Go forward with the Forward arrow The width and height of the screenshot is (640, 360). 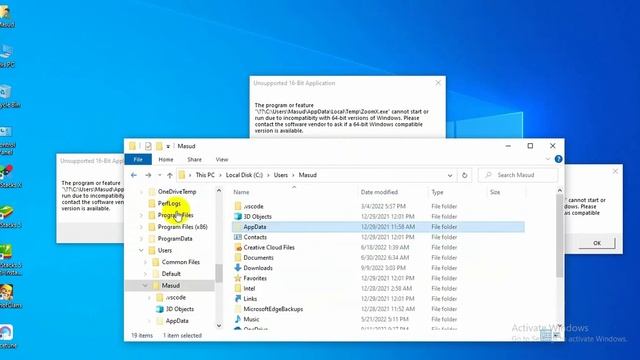point(148,175)
